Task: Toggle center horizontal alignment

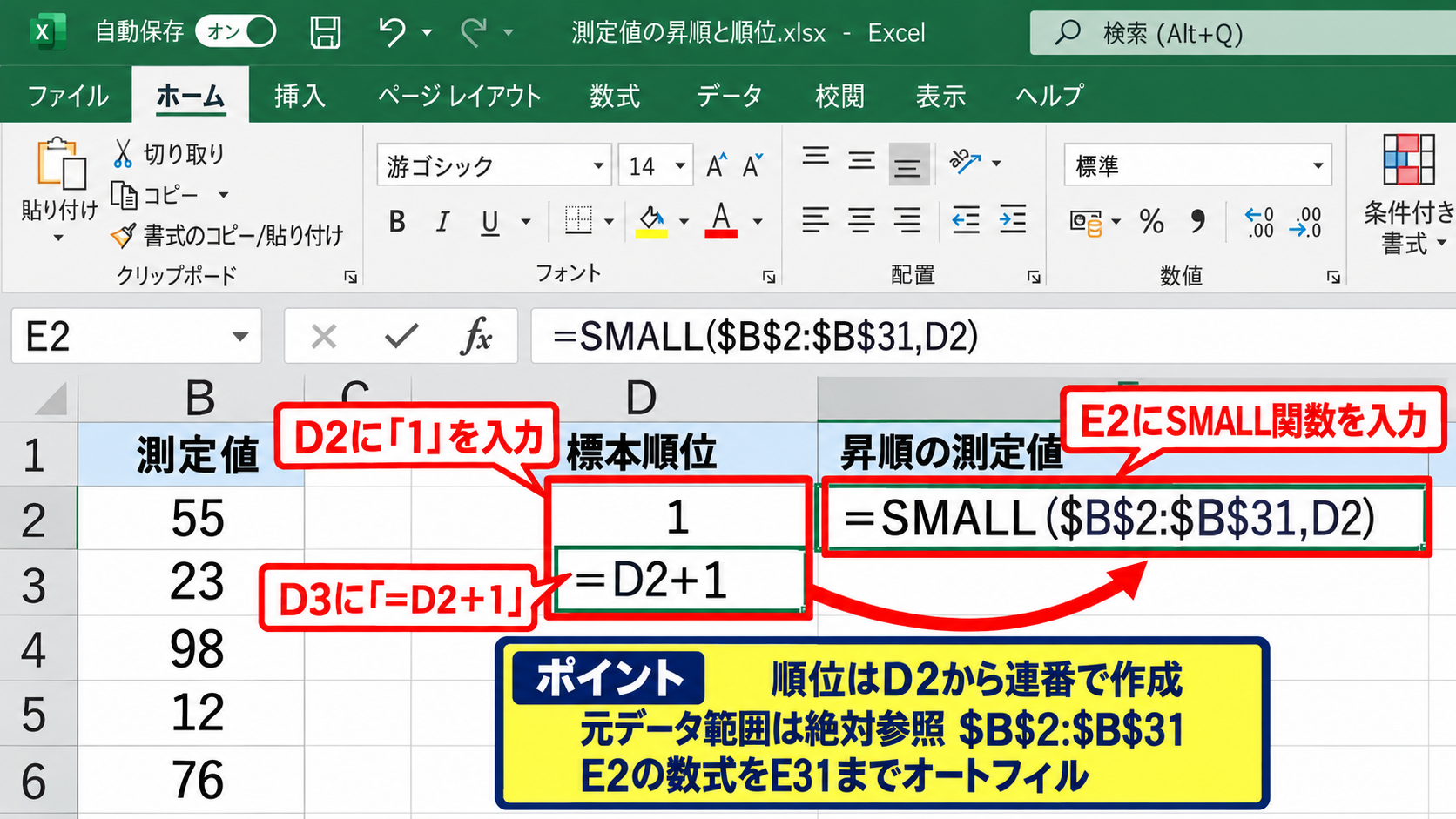Action: click(x=861, y=220)
